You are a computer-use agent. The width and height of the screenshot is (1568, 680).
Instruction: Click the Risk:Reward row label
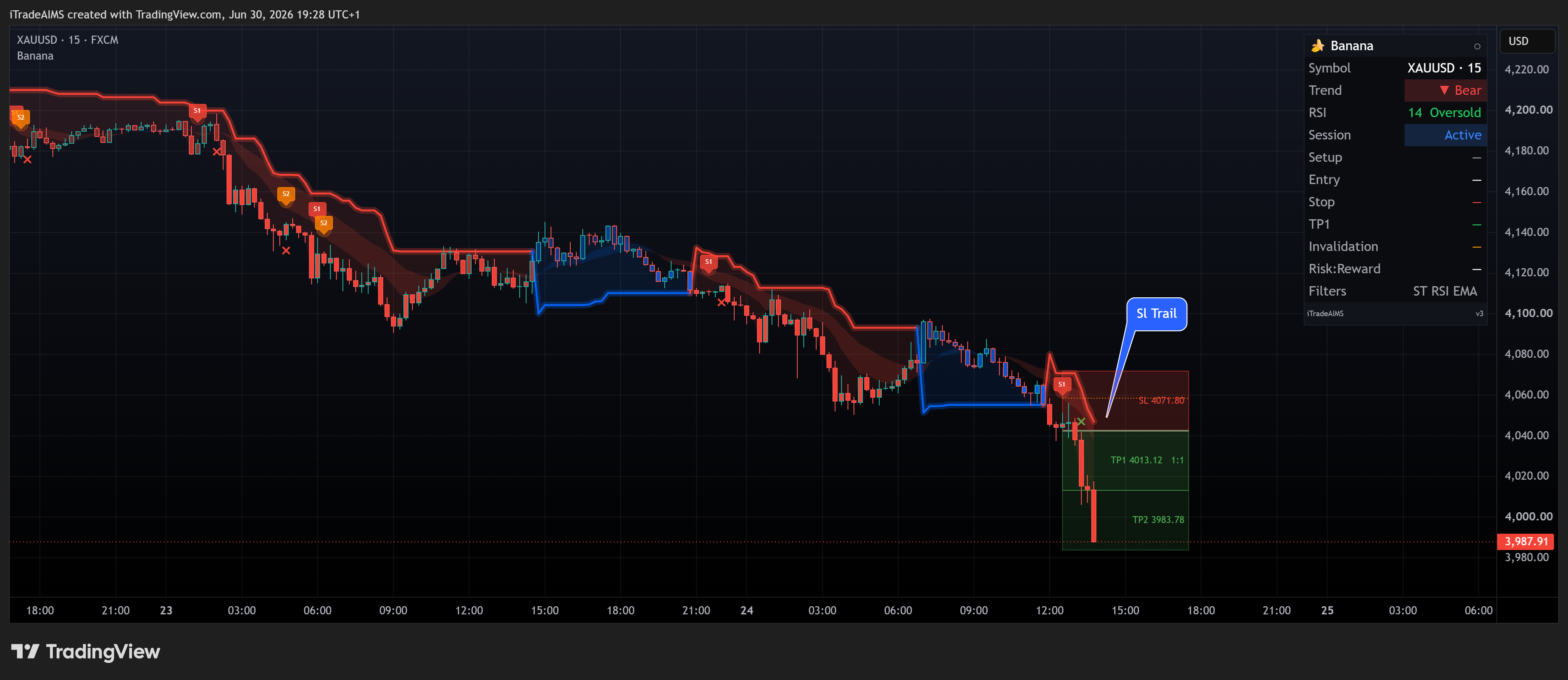point(1344,269)
